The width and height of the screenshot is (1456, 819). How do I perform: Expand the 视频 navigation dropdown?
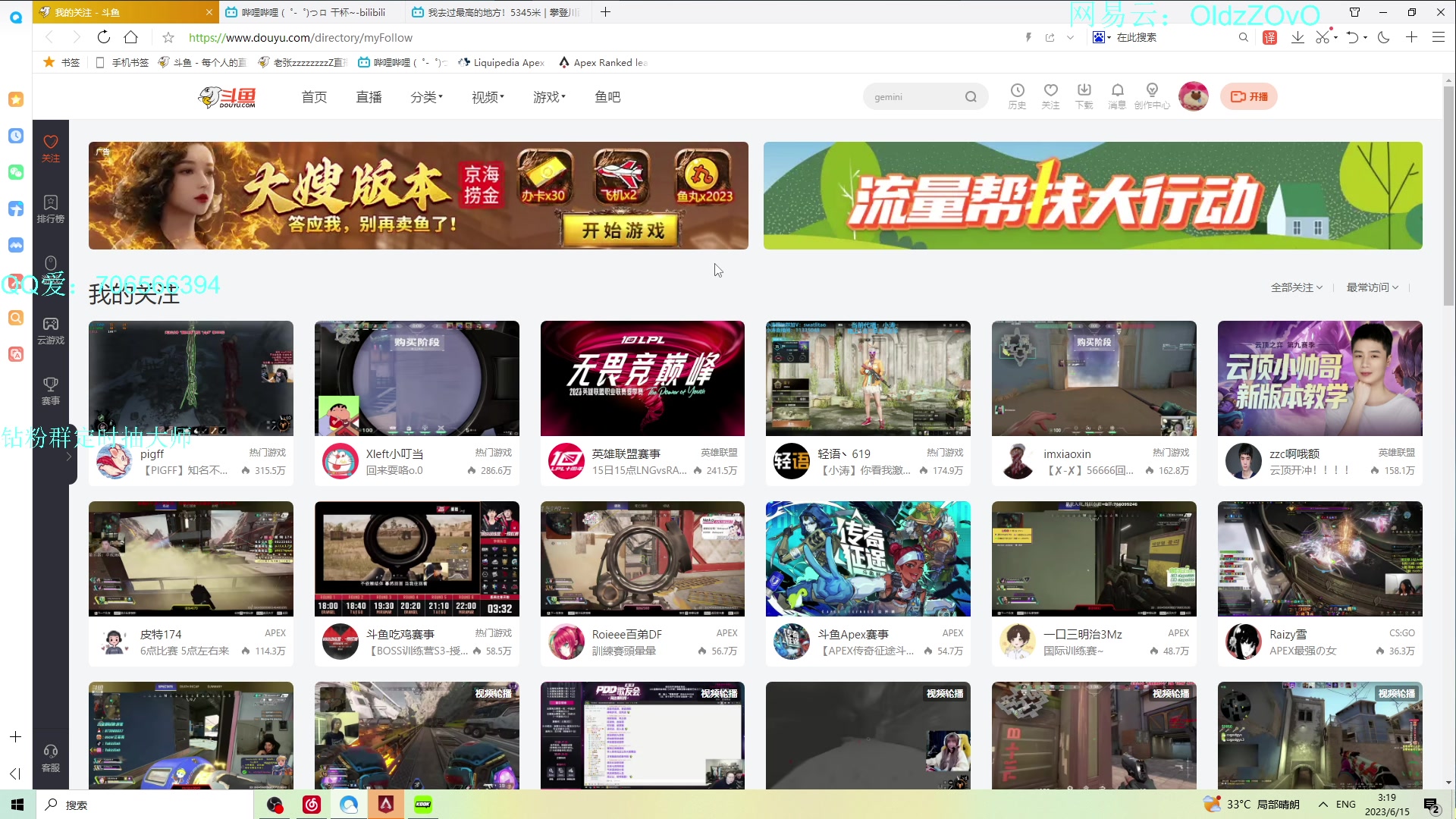(x=488, y=97)
